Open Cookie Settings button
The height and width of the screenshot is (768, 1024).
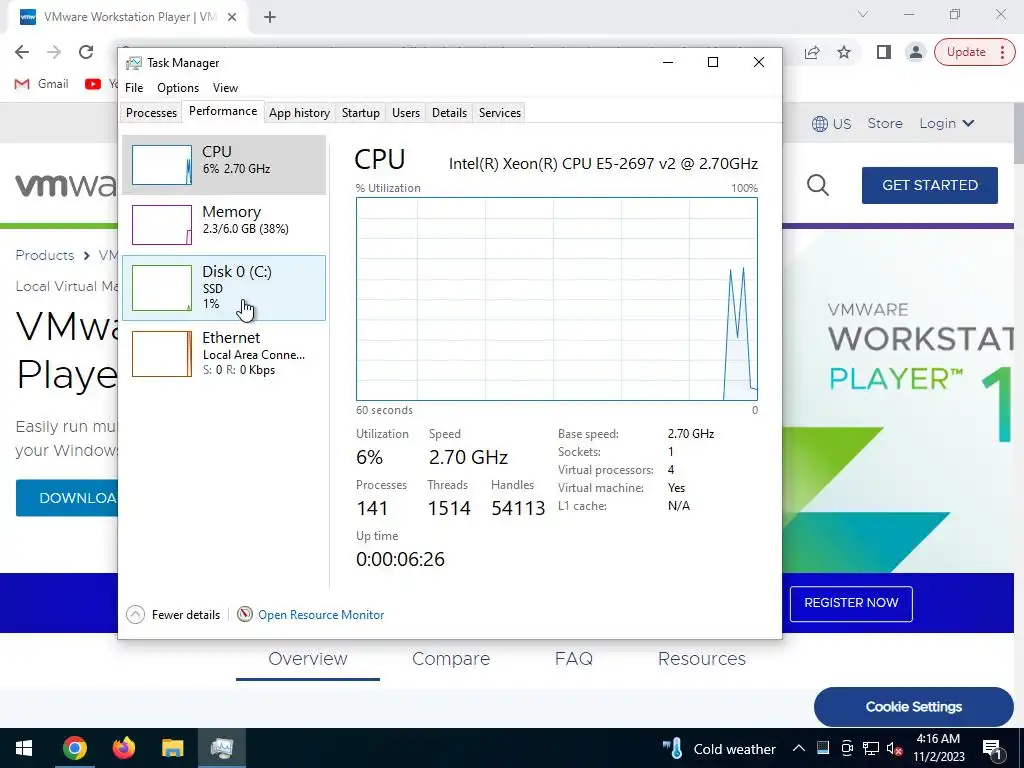[x=913, y=707]
